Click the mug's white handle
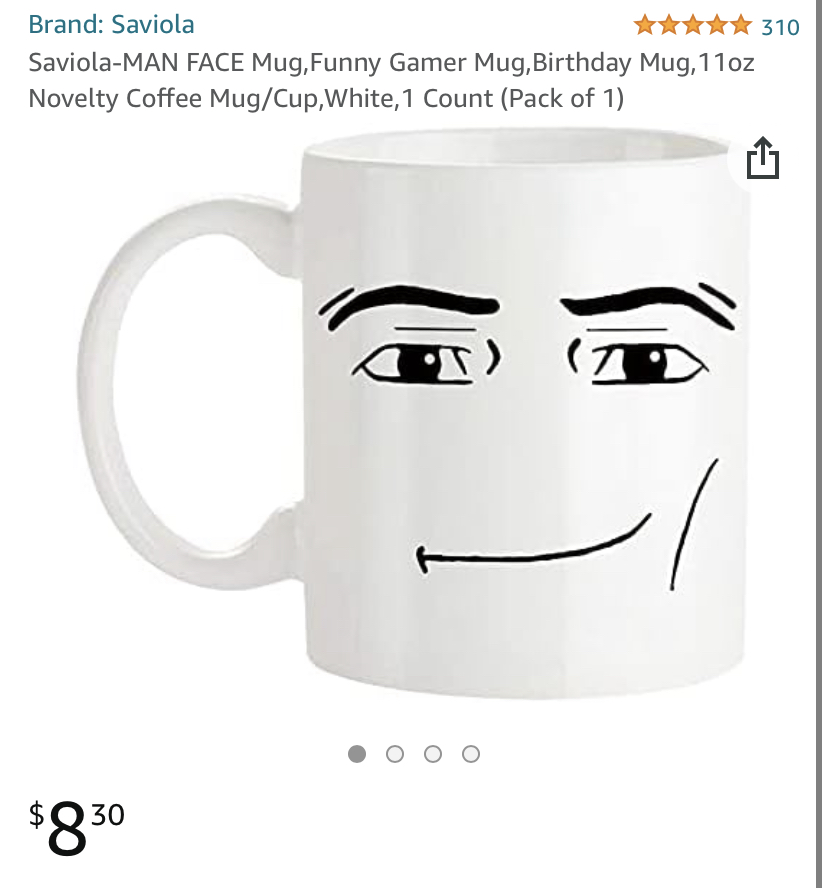828x888 pixels. (x=187, y=394)
